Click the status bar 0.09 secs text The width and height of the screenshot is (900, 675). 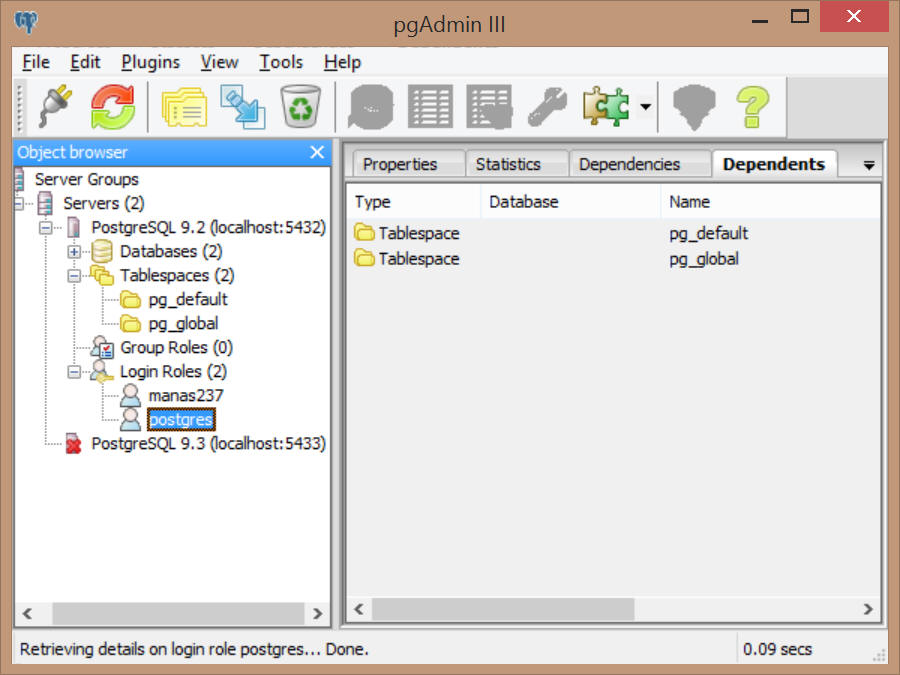[x=777, y=649]
